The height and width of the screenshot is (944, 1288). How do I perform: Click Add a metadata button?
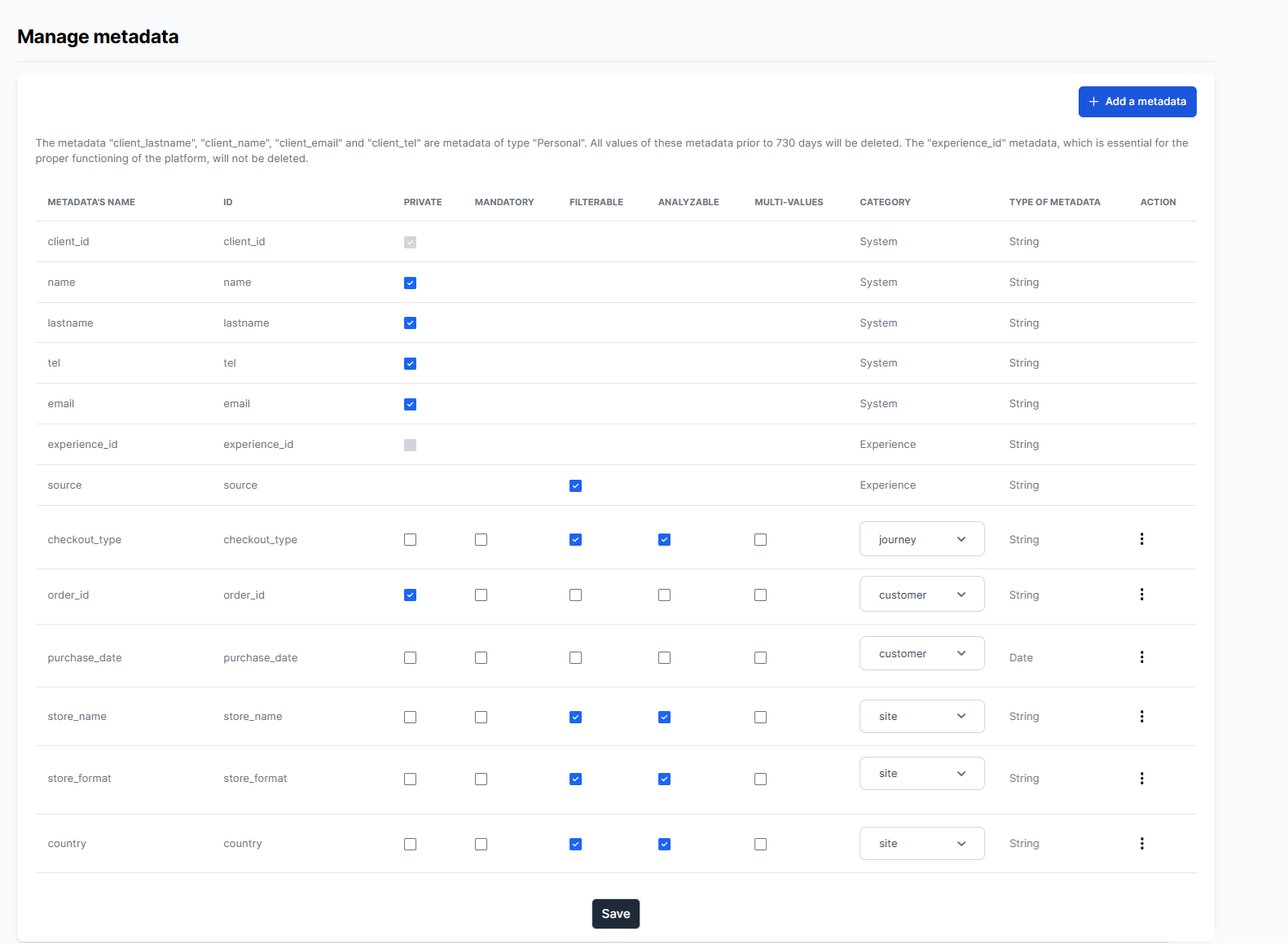tap(1137, 102)
